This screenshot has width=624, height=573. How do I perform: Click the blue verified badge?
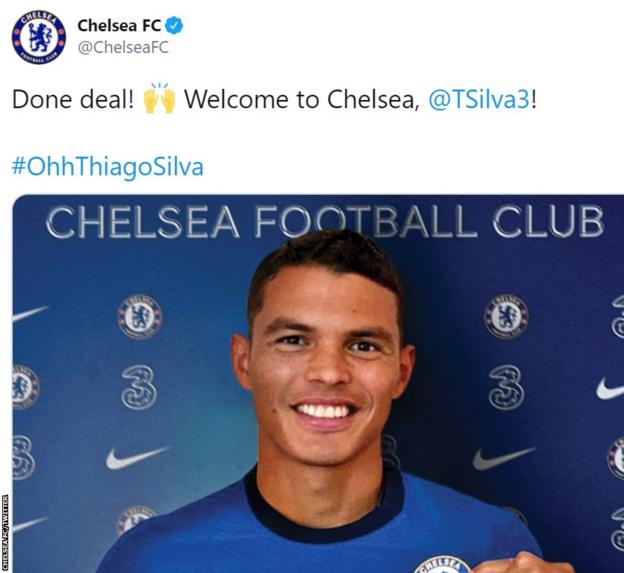pos(174,25)
